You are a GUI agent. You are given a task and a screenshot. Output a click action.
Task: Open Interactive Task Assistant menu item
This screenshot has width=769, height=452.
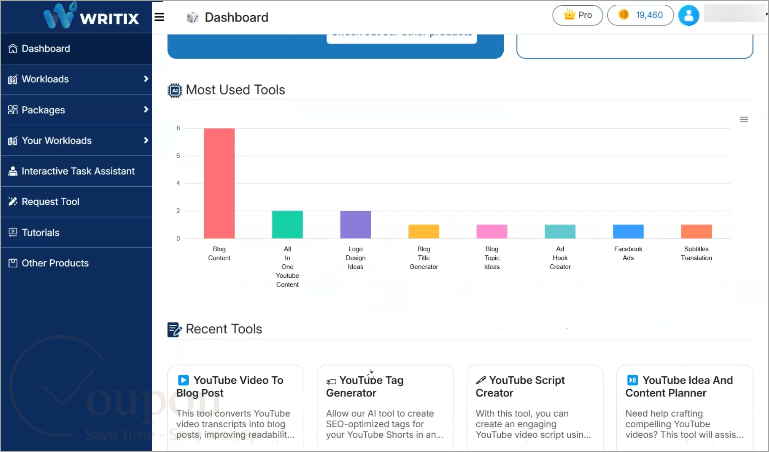tap(77, 171)
